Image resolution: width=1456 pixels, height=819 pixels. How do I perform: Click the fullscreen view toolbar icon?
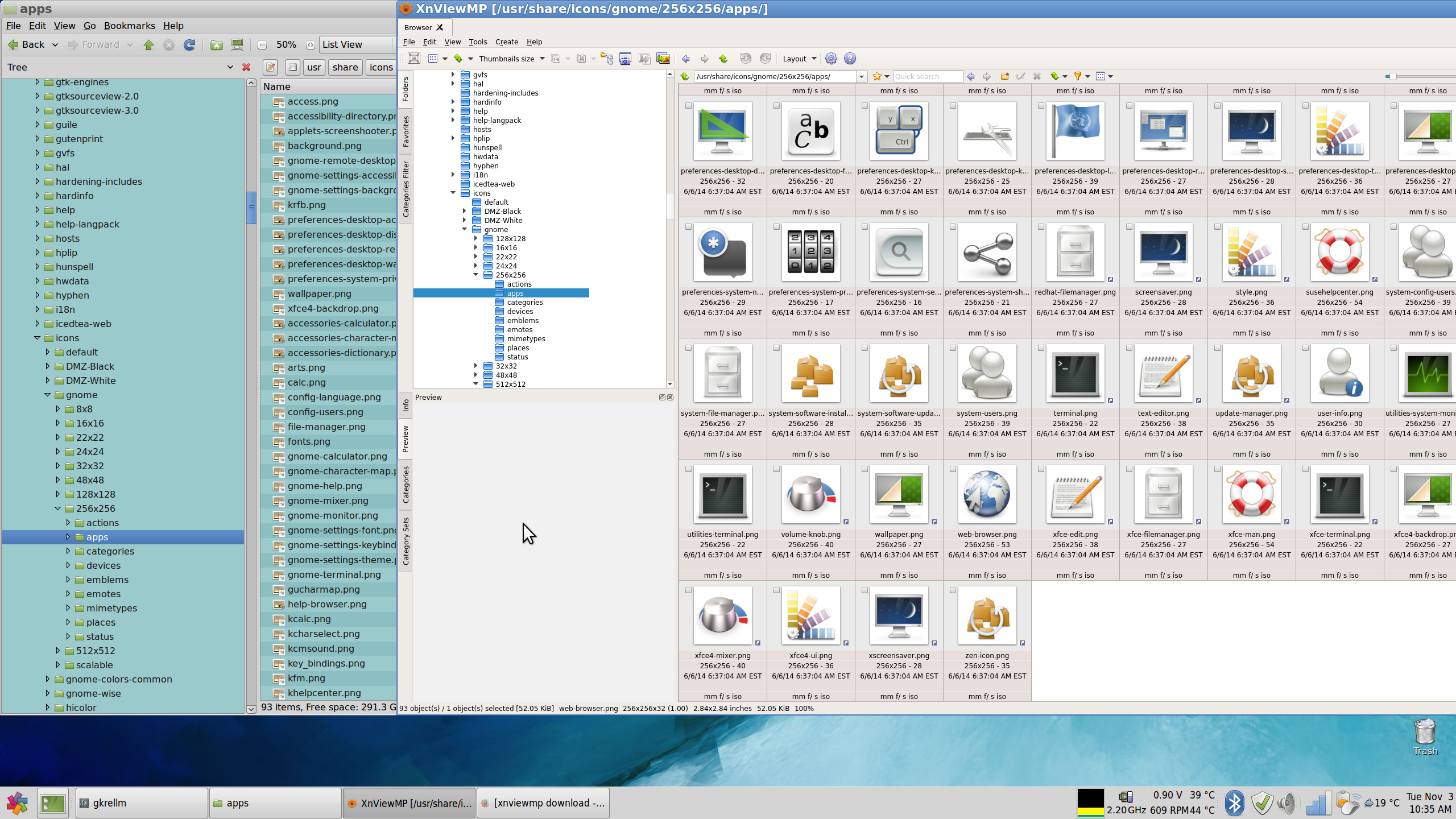[x=414, y=59]
